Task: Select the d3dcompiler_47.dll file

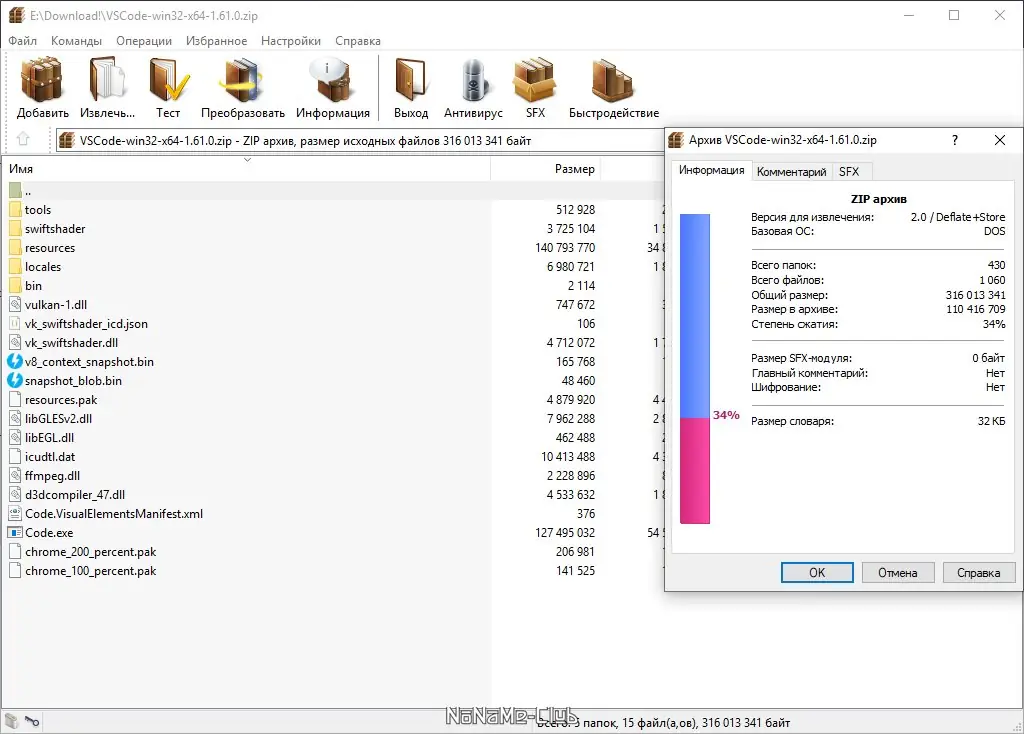Action: click(74, 494)
